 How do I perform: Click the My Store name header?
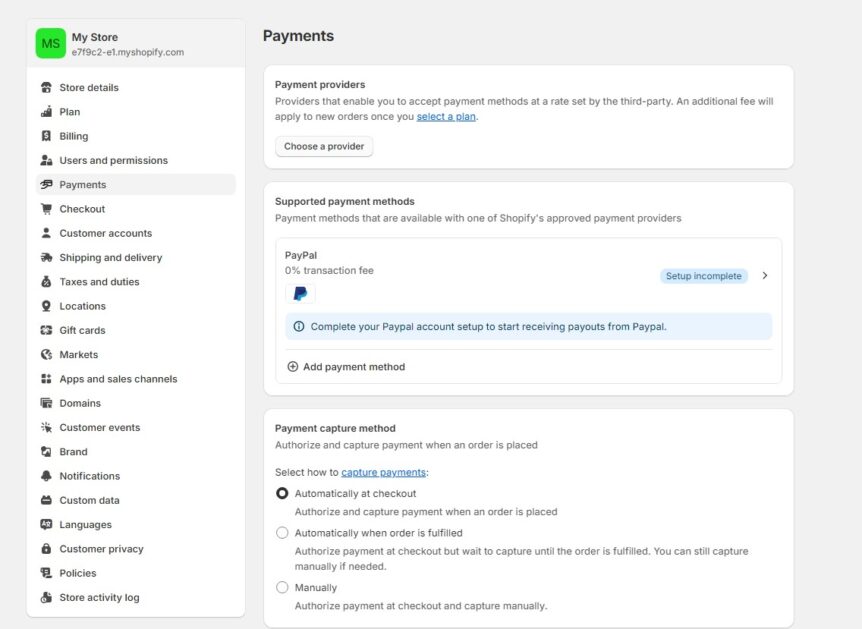[x=95, y=37]
